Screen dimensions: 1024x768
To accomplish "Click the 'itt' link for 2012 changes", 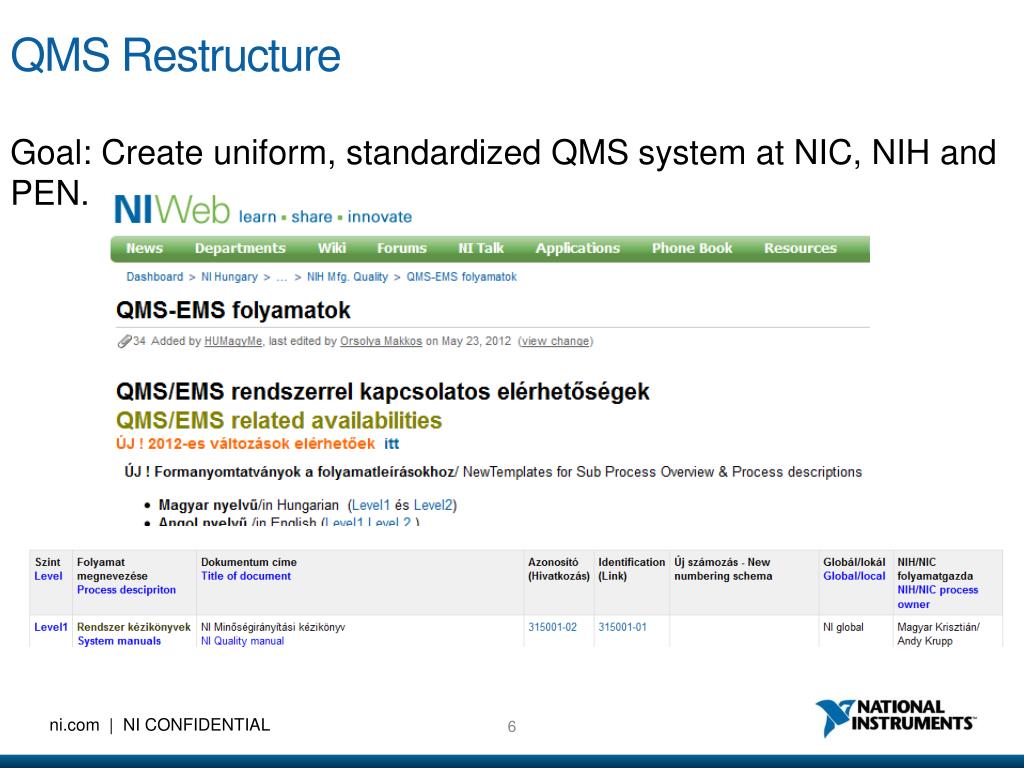I will tap(392, 444).
